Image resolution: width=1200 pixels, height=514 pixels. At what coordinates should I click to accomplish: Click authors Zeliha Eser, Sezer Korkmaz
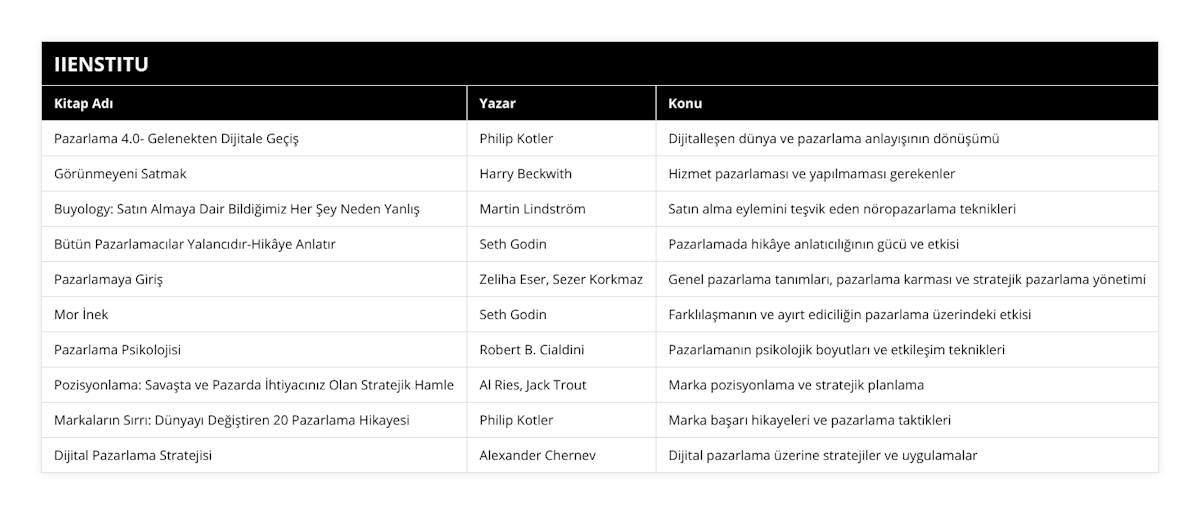click(561, 279)
